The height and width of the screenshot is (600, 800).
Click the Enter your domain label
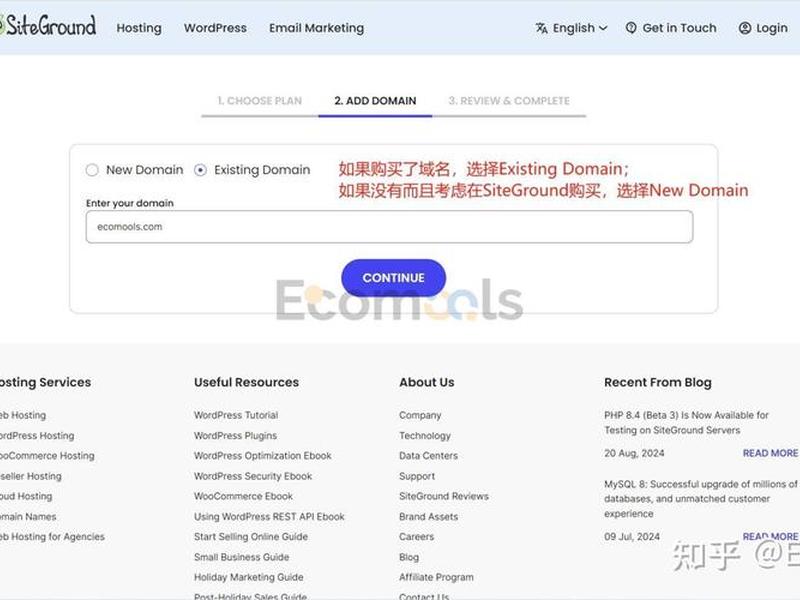pyautogui.click(x=130, y=203)
